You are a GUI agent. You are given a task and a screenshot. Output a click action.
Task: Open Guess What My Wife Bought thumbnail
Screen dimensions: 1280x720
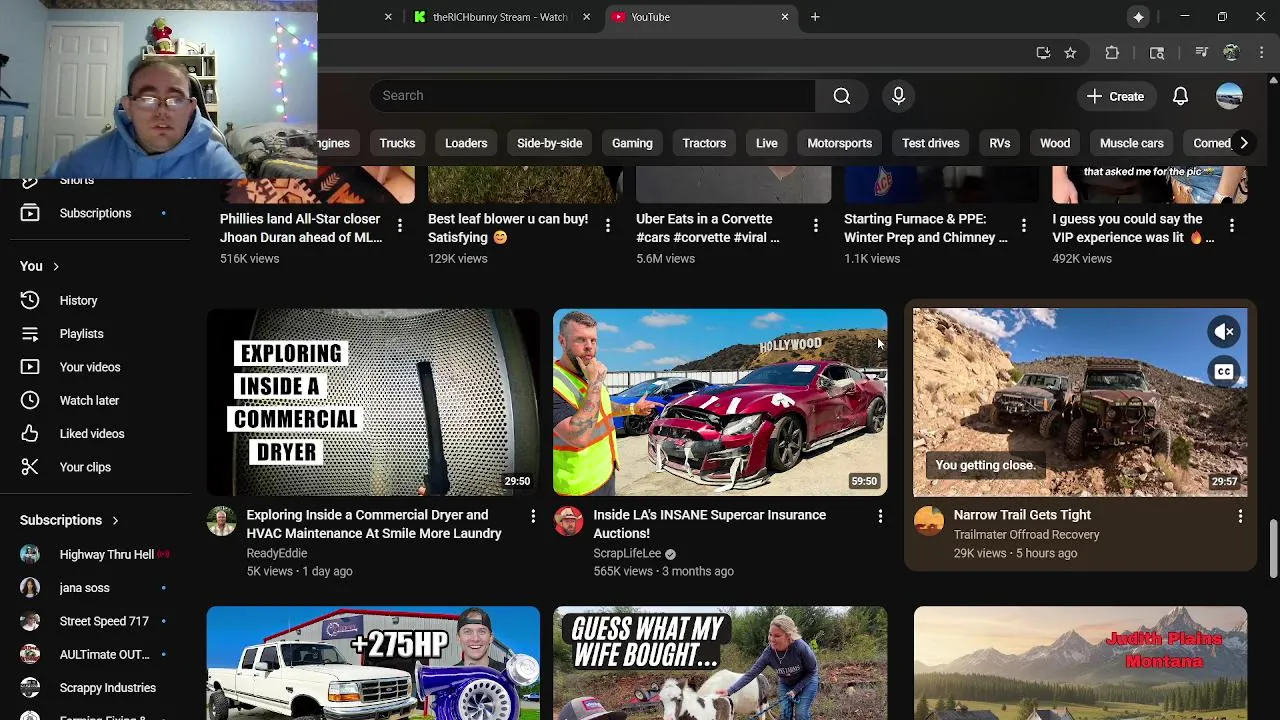coord(720,663)
